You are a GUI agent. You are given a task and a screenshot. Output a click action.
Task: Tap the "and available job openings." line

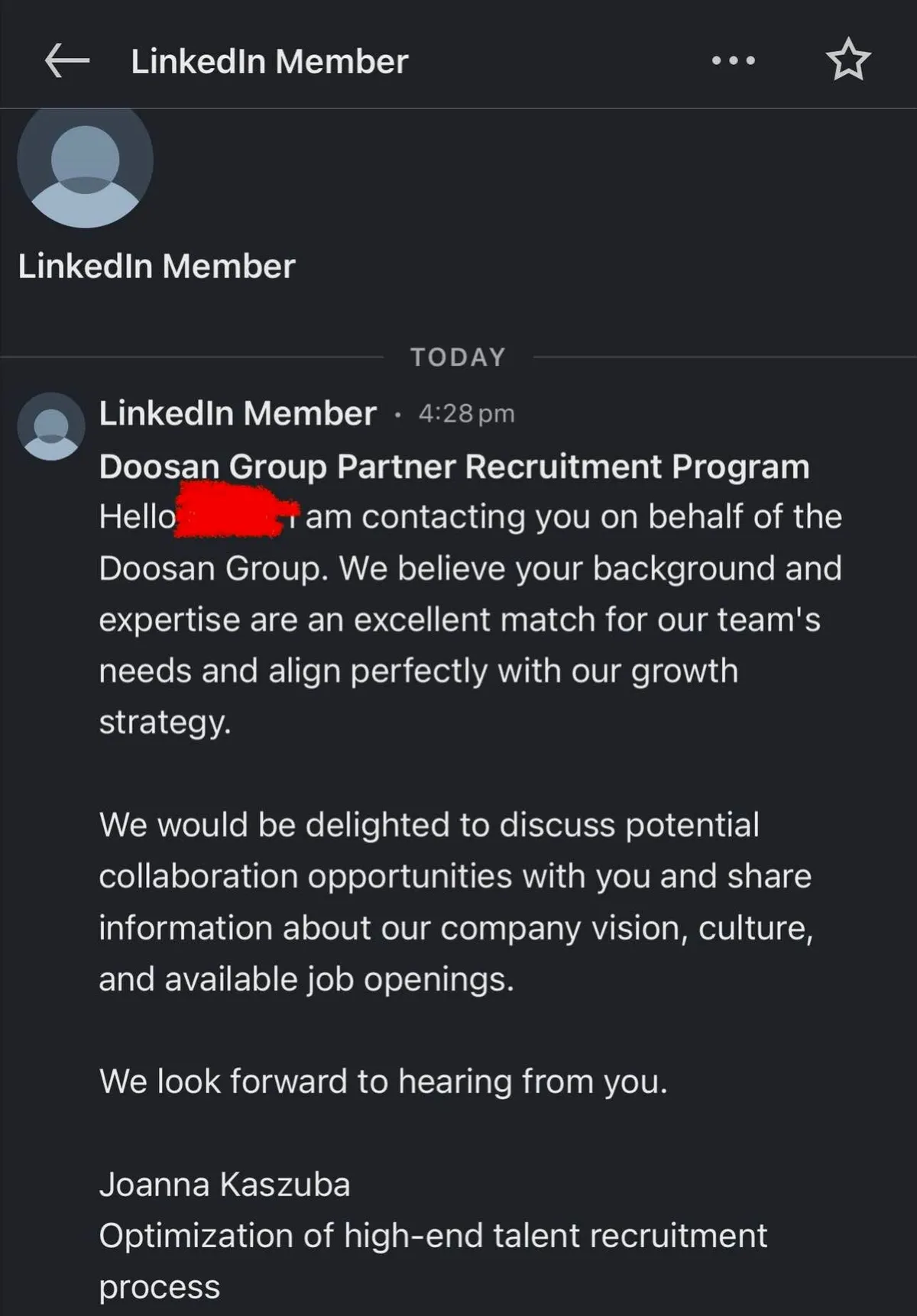coord(306,979)
